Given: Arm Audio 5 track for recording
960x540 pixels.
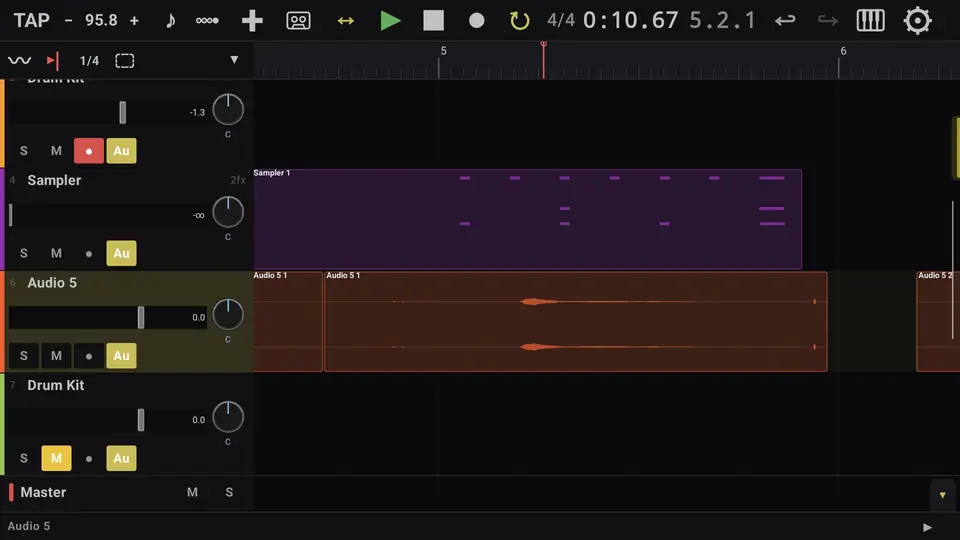Looking at the screenshot, I should click(x=89, y=356).
